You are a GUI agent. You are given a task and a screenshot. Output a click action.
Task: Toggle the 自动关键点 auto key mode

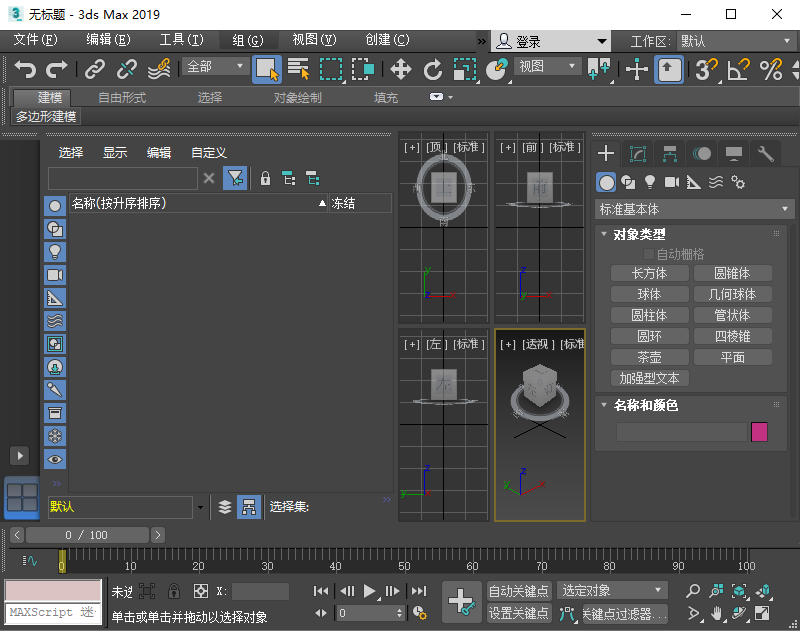(x=519, y=591)
